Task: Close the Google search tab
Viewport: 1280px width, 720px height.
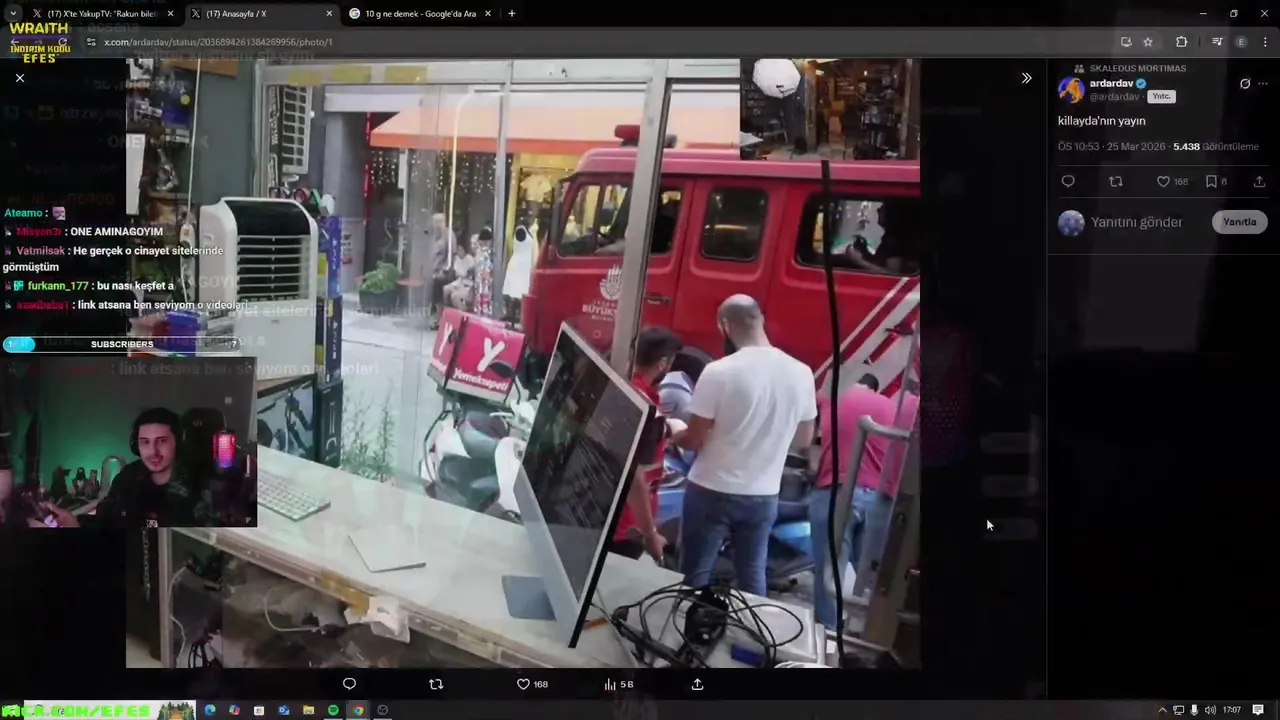Action: tap(487, 14)
